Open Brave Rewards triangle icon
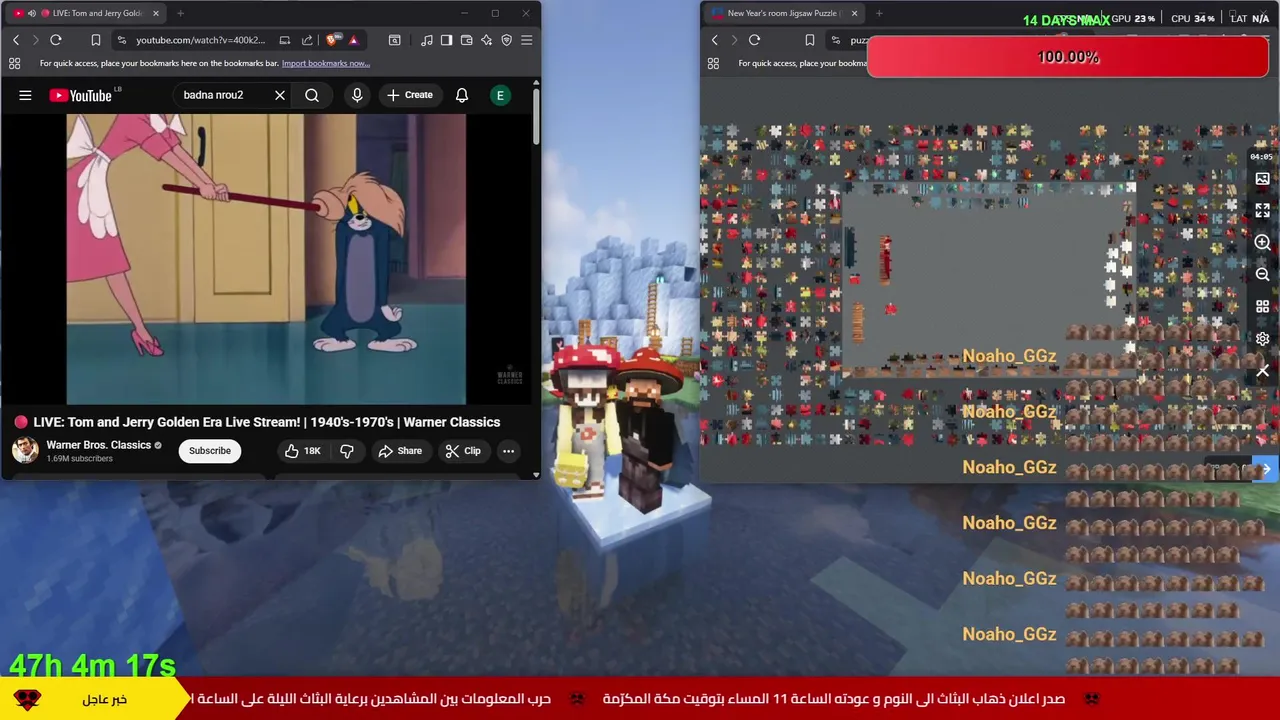This screenshot has width=1280, height=720. (x=353, y=40)
